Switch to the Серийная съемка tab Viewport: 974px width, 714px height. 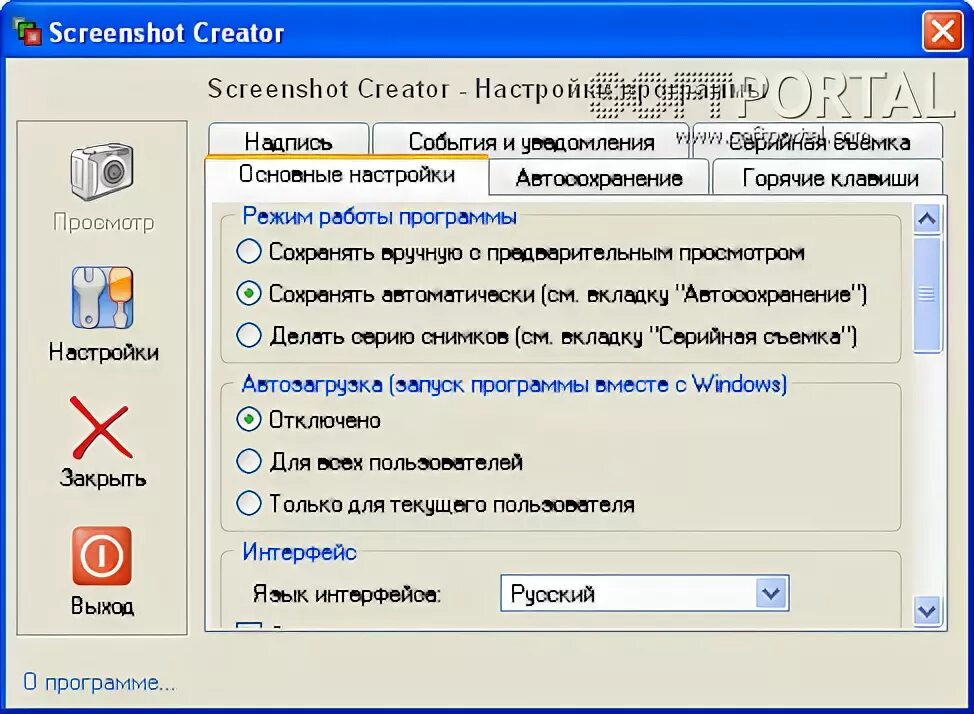819,142
